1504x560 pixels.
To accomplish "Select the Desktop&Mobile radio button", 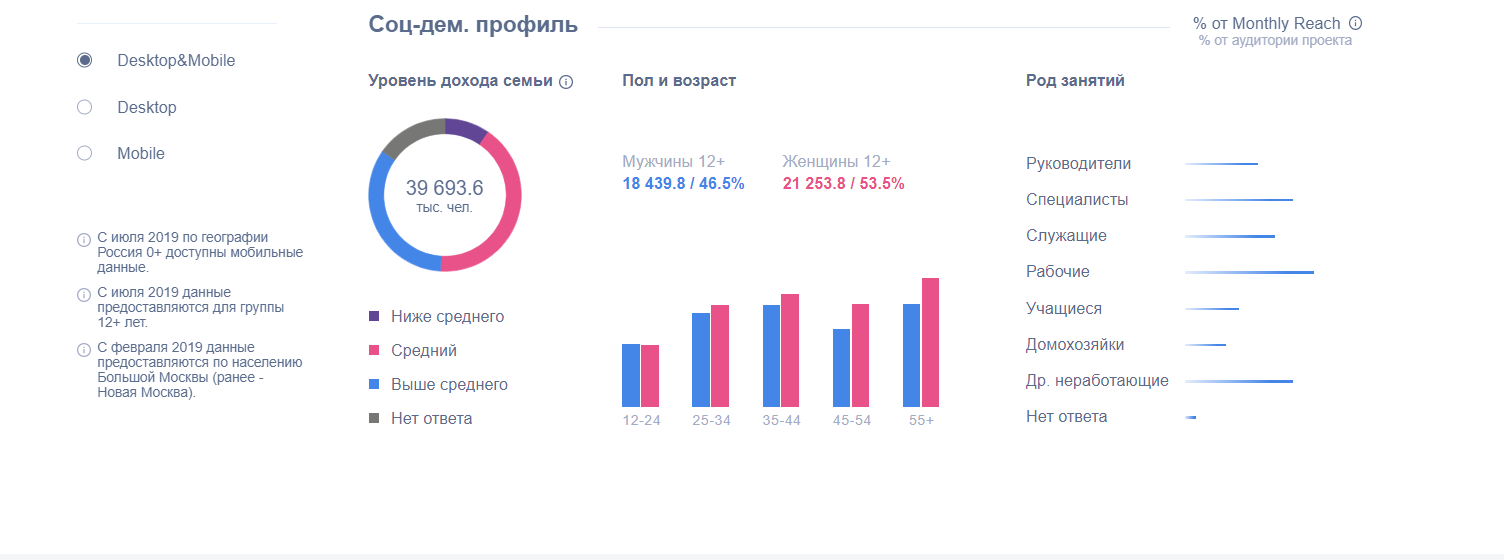I will (85, 60).
